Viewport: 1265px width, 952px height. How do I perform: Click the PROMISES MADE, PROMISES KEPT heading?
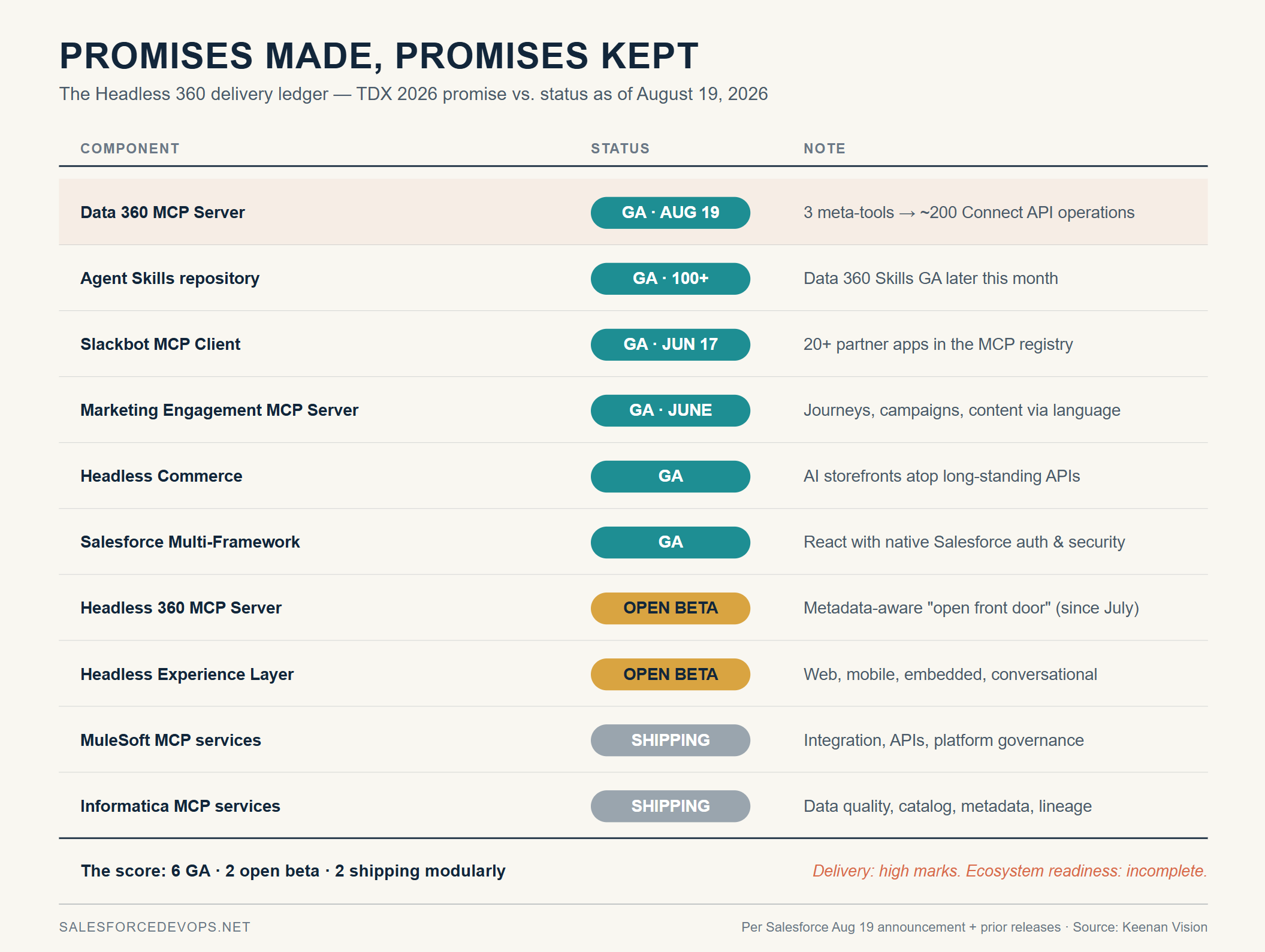tap(379, 56)
